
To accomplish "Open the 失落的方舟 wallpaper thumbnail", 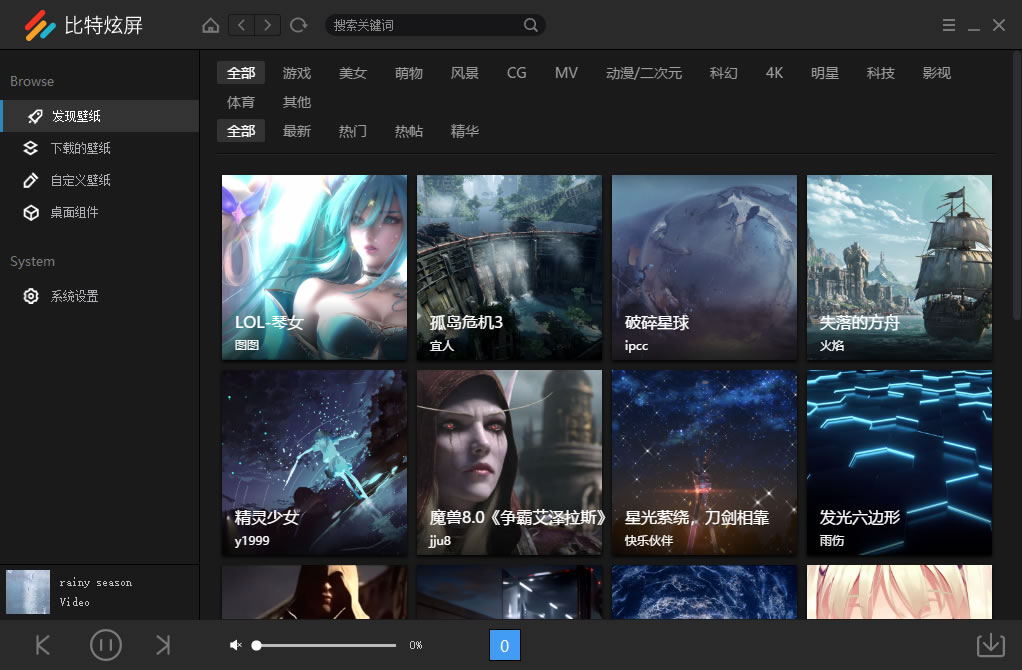I will point(899,267).
